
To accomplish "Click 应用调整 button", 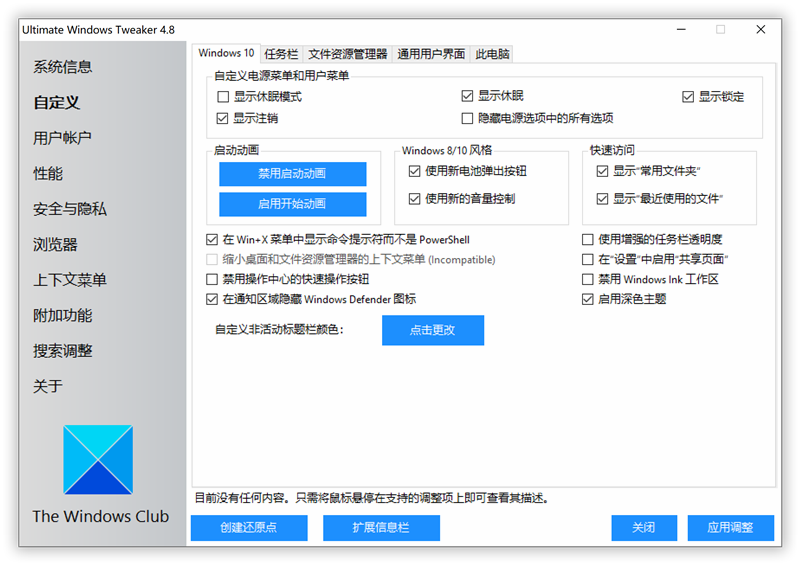I will [731, 528].
